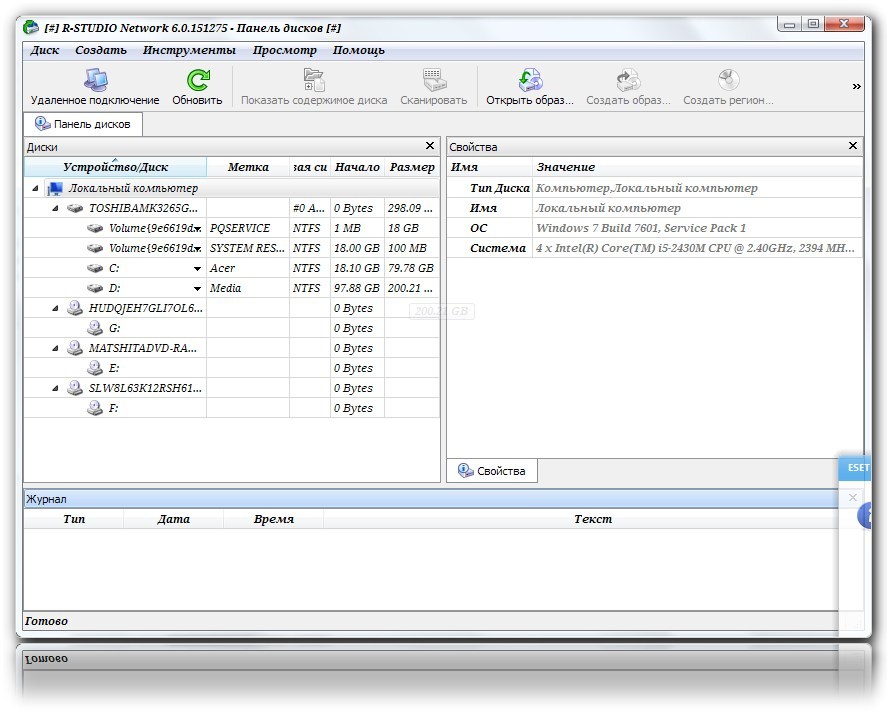Collapse the TOSHIBAMK3265G disk node
This screenshot has width=887, height=714.
click(56, 208)
